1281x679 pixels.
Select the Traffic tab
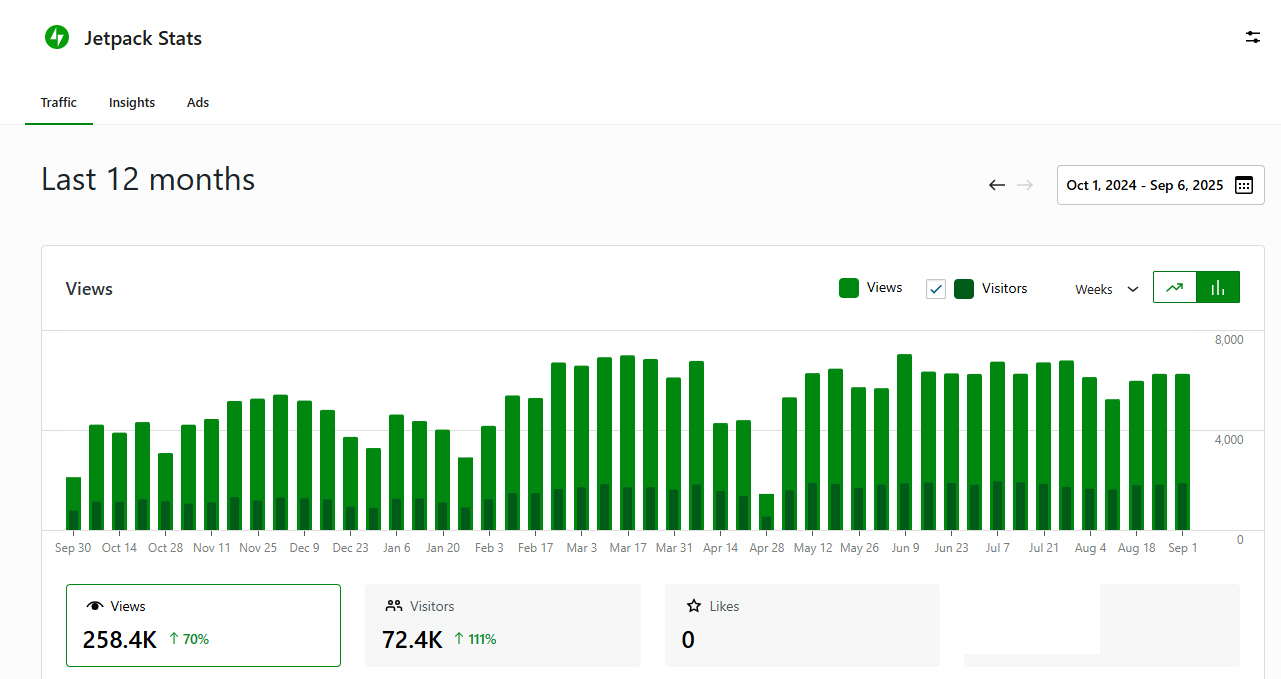pyautogui.click(x=59, y=102)
